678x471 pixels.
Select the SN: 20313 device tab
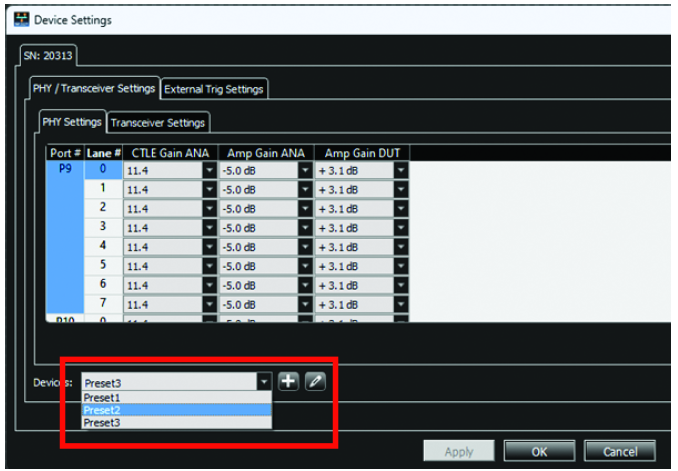click(x=48, y=55)
